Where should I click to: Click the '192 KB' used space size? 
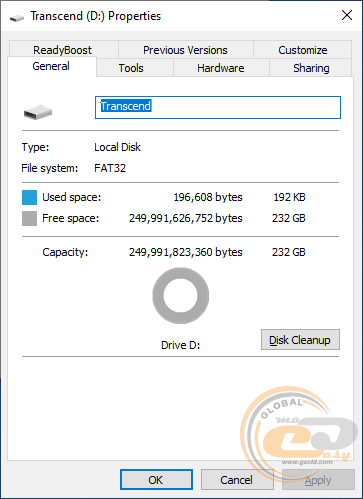289,197
